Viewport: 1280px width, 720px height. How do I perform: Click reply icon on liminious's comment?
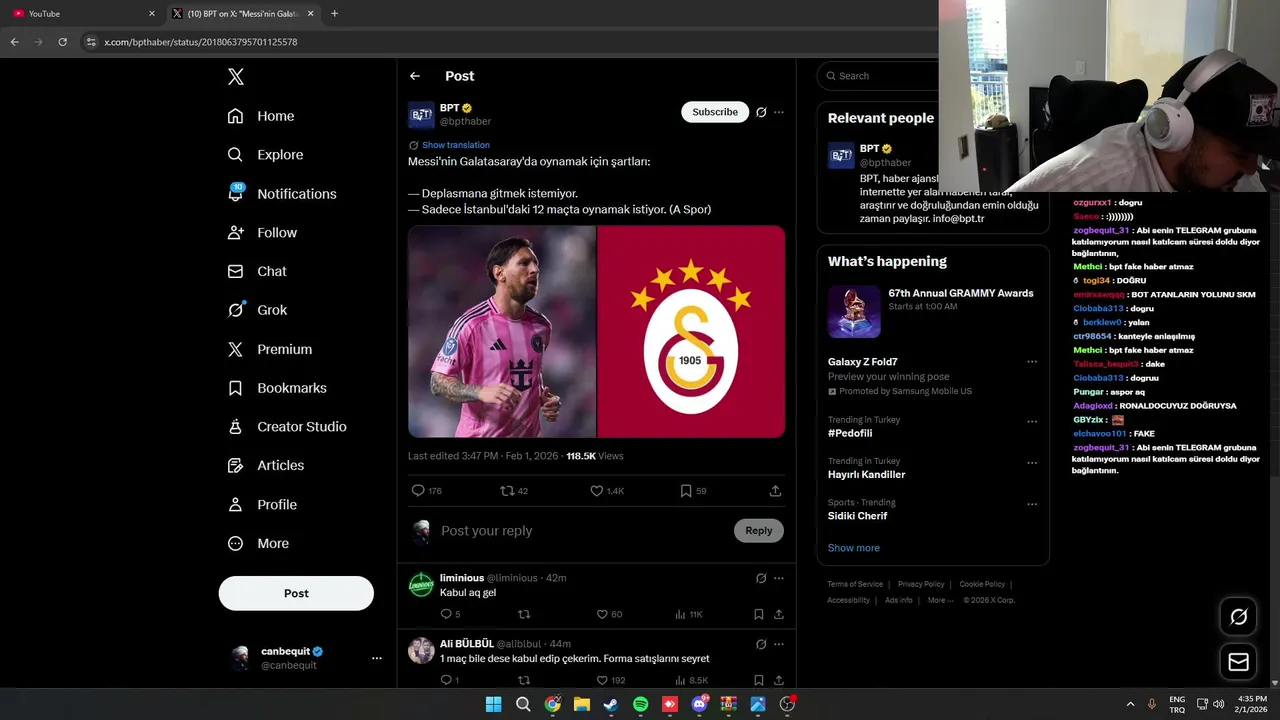(x=446, y=614)
